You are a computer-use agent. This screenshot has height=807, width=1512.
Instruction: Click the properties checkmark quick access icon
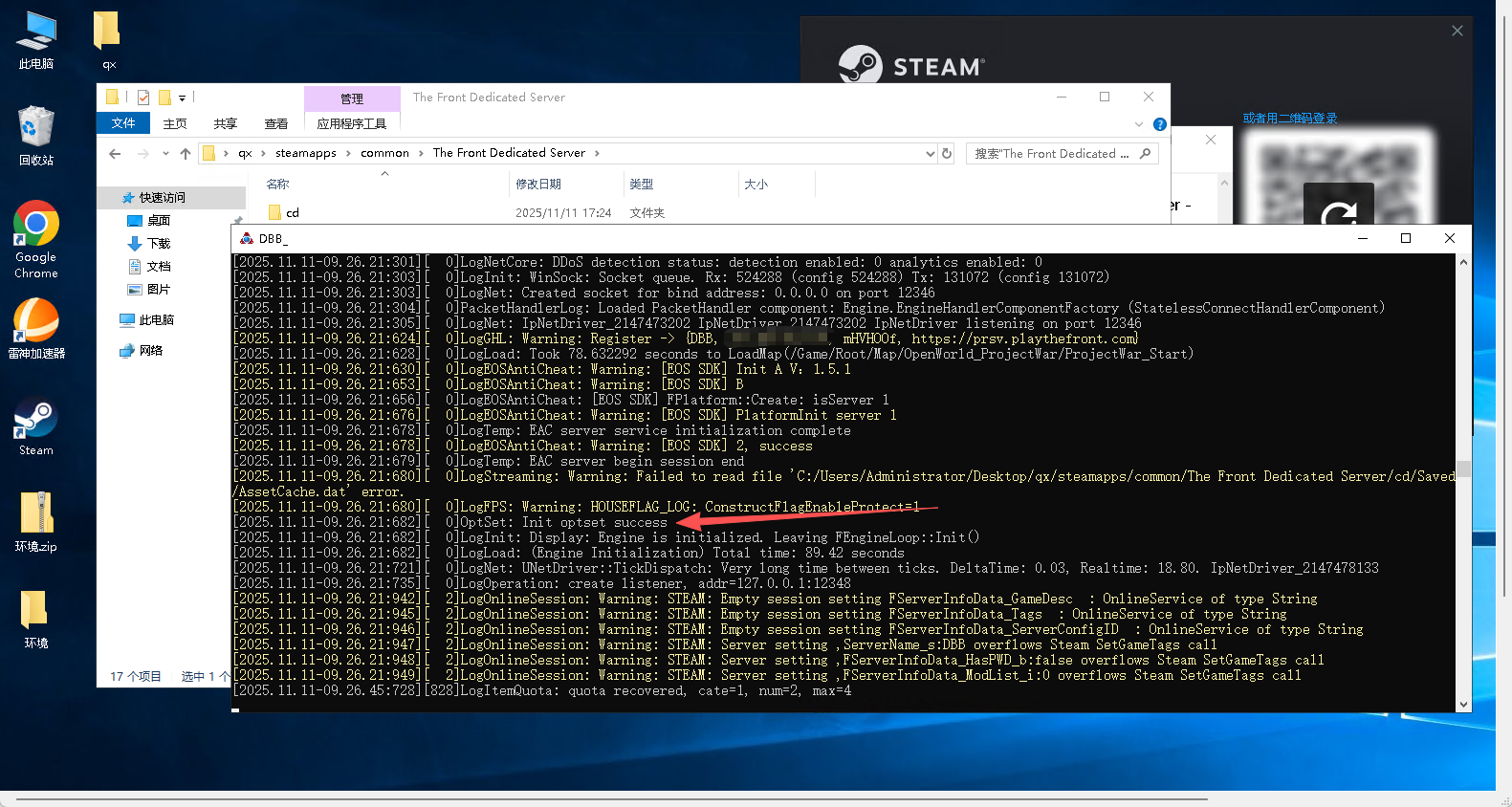click(x=143, y=98)
